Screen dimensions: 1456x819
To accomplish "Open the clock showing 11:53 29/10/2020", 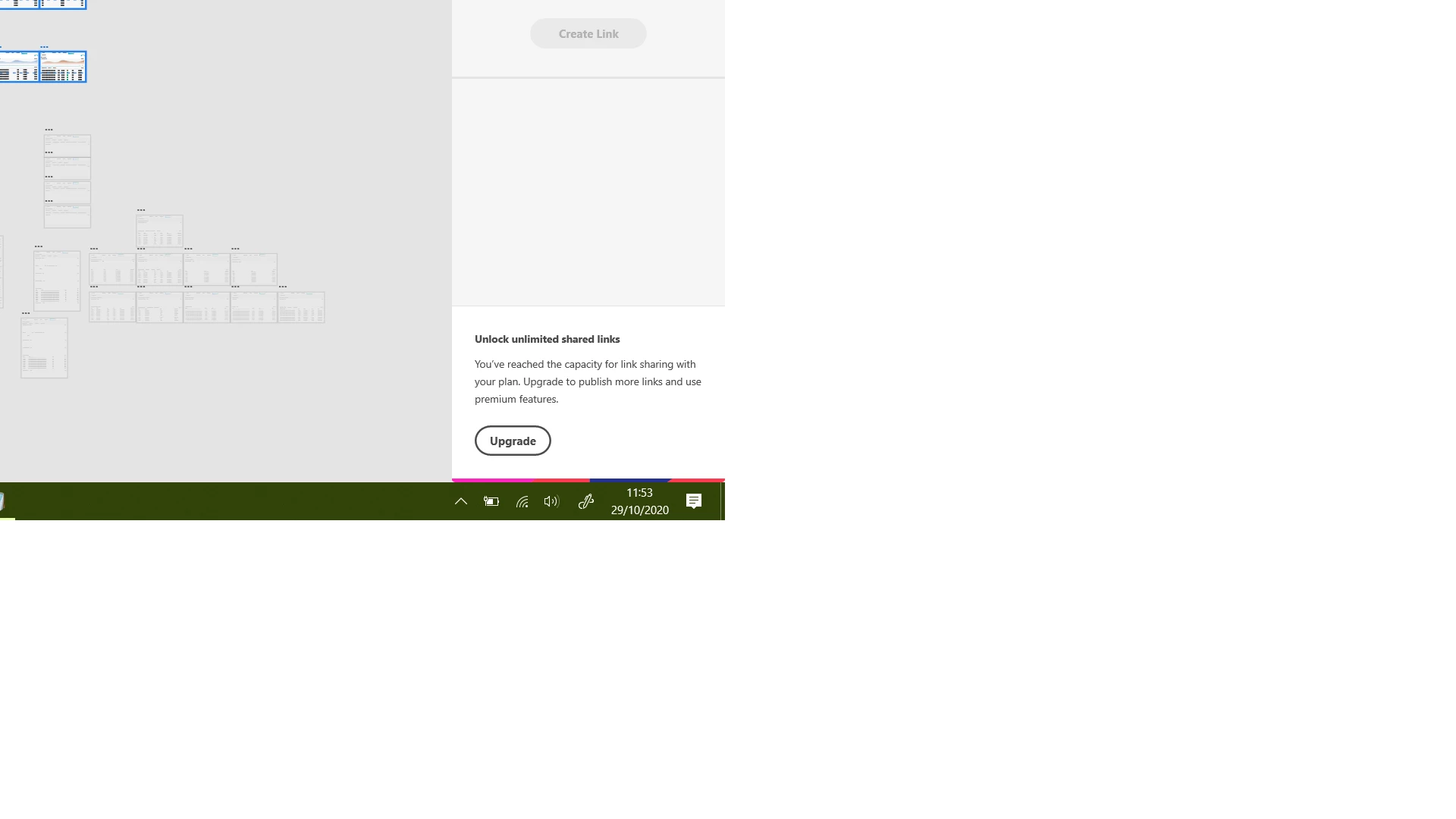I will point(639,501).
